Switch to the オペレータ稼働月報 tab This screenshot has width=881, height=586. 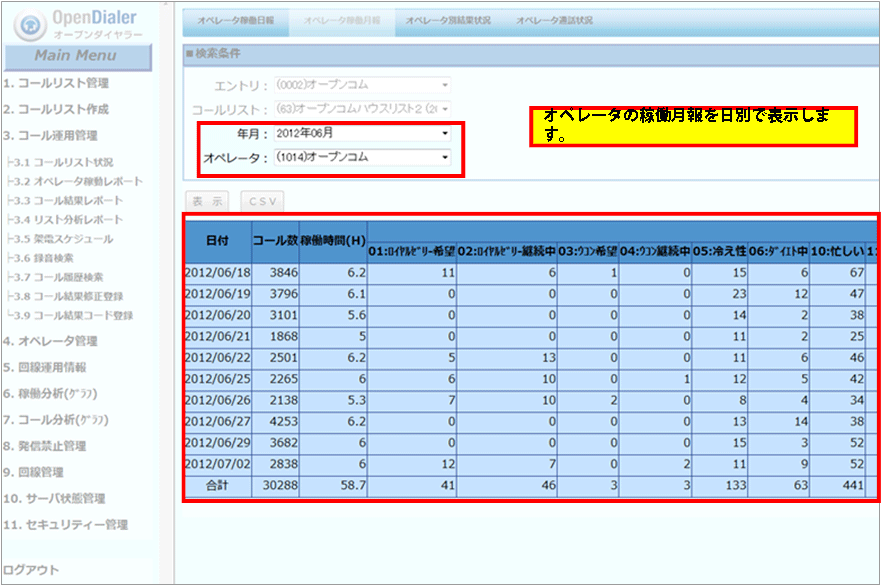pos(342,21)
